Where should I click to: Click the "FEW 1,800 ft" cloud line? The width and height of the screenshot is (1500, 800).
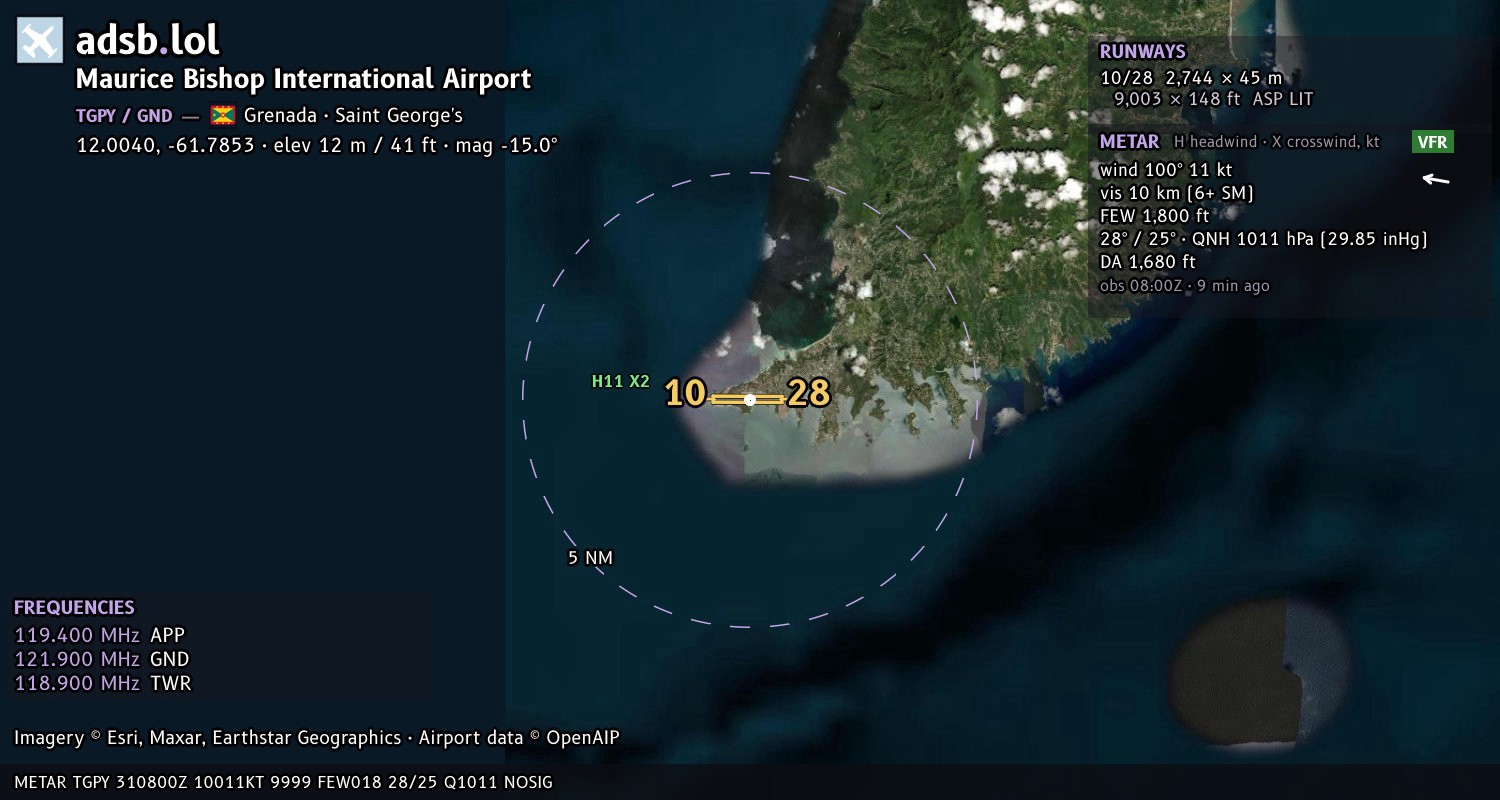click(x=1154, y=216)
